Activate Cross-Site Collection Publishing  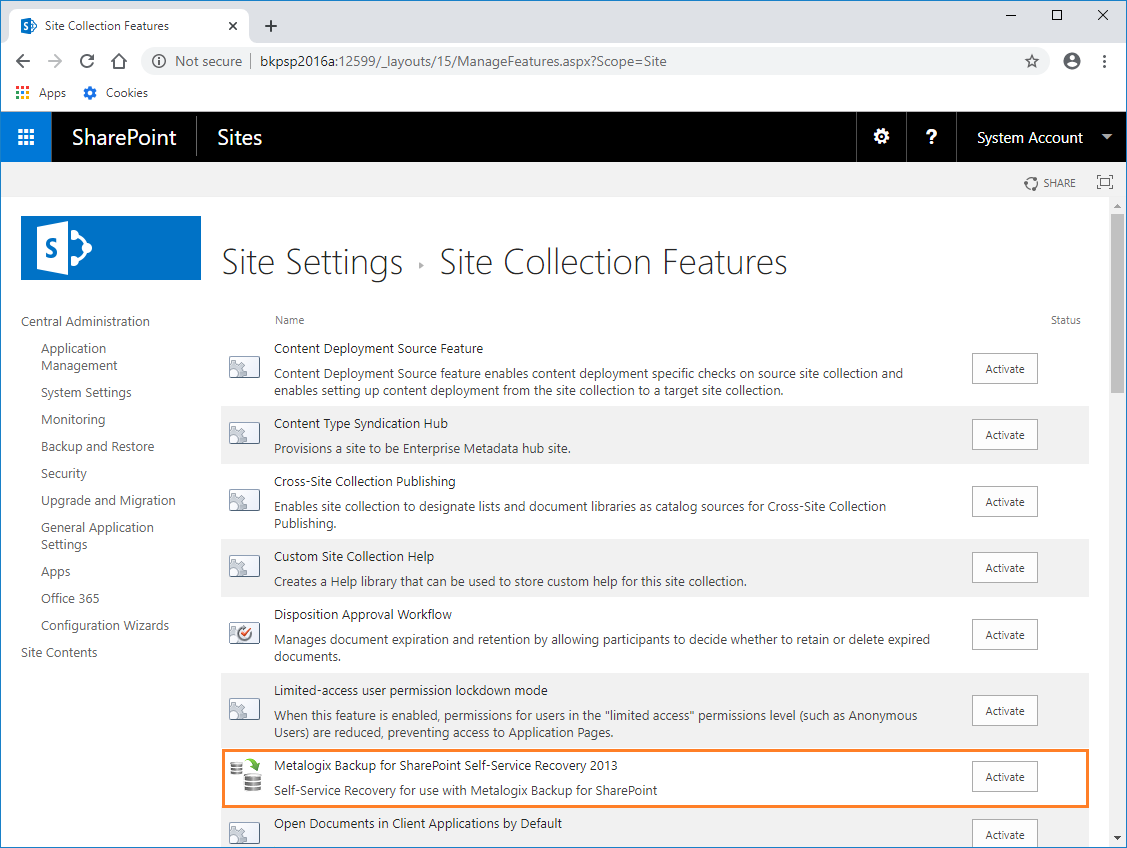[x=1004, y=502]
